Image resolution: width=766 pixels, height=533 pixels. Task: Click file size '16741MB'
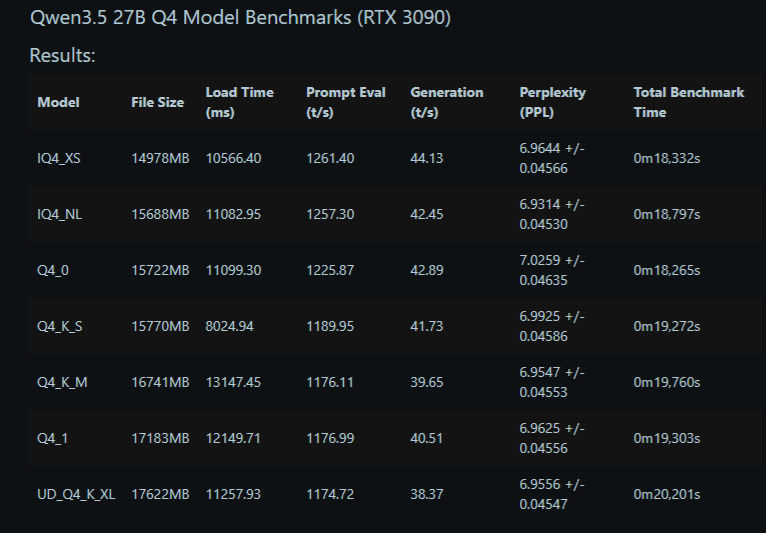160,382
